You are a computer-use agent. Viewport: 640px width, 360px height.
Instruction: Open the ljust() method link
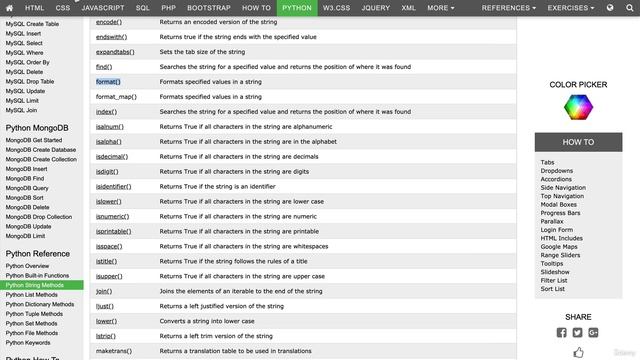(104, 306)
